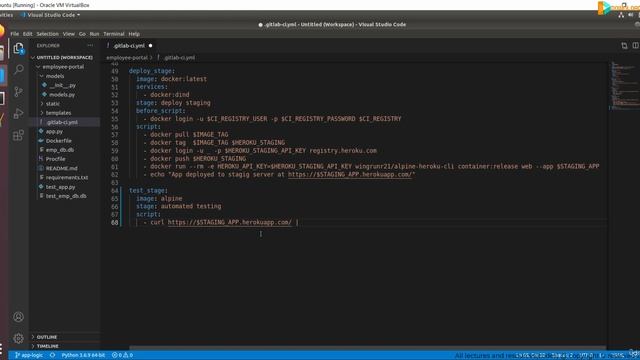The height and width of the screenshot is (360, 640).
Task: Open emp_db.db from the explorer
Action: 60,150
